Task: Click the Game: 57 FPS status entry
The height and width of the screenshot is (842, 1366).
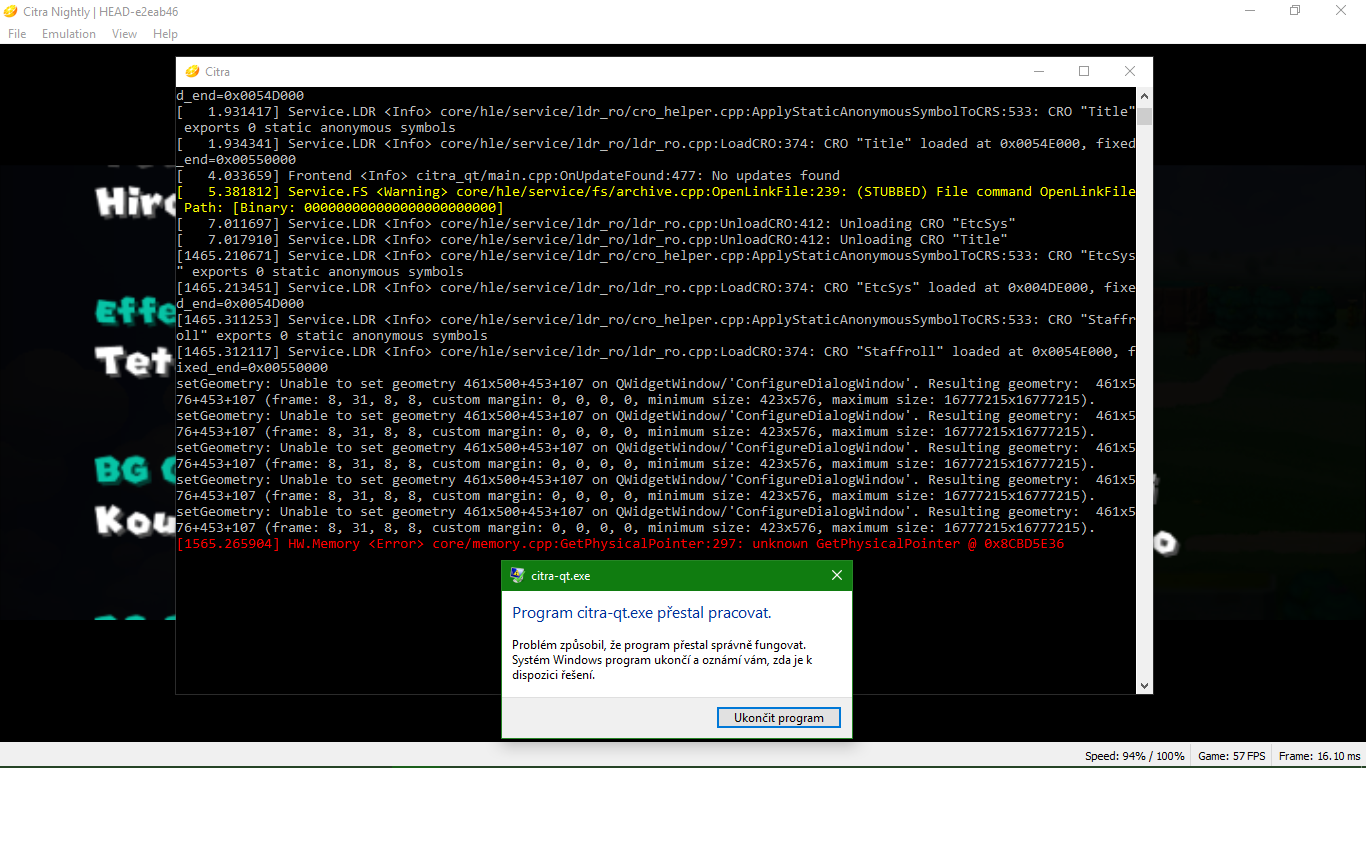Action: pos(1232,756)
